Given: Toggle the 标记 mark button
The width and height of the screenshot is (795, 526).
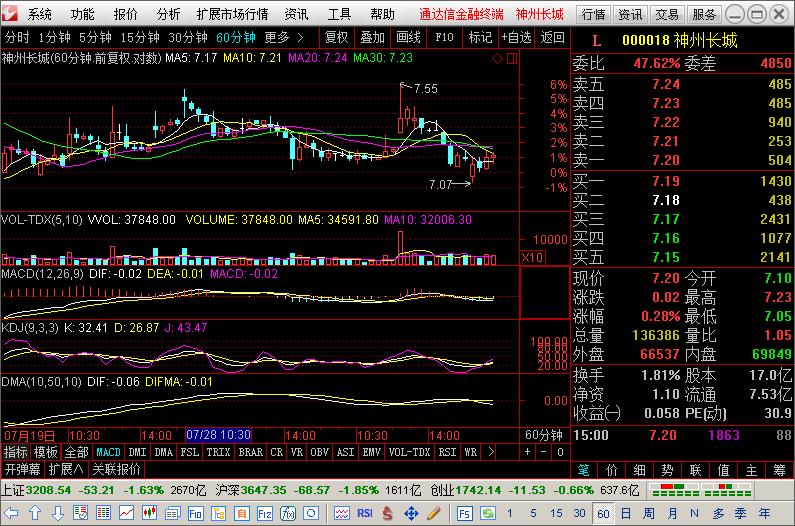Looking at the screenshot, I should tap(480, 37).
